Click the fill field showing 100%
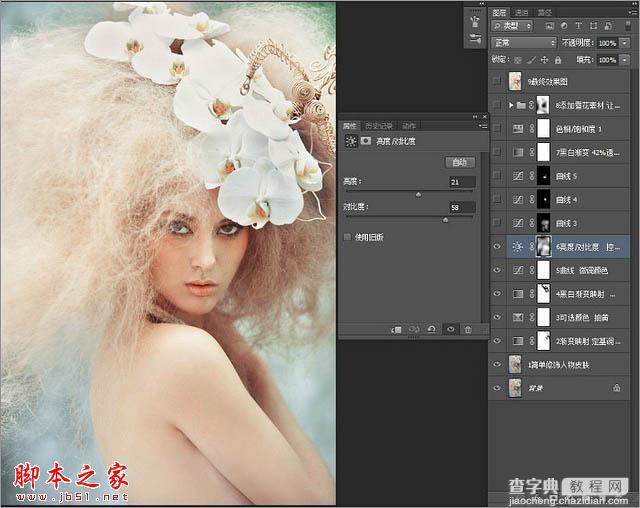Viewport: 640px width, 508px height. pos(608,60)
